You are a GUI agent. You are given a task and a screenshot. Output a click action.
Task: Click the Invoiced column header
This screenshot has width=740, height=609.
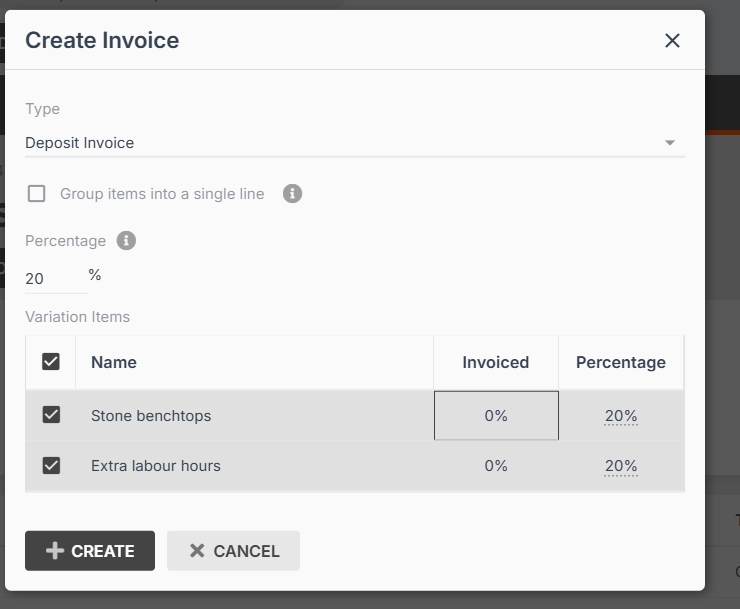tap(495, 362)
